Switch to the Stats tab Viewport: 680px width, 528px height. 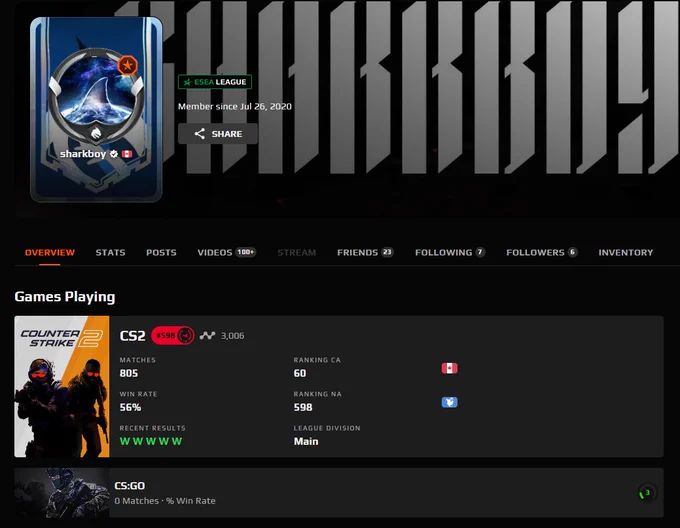point(110,252)
